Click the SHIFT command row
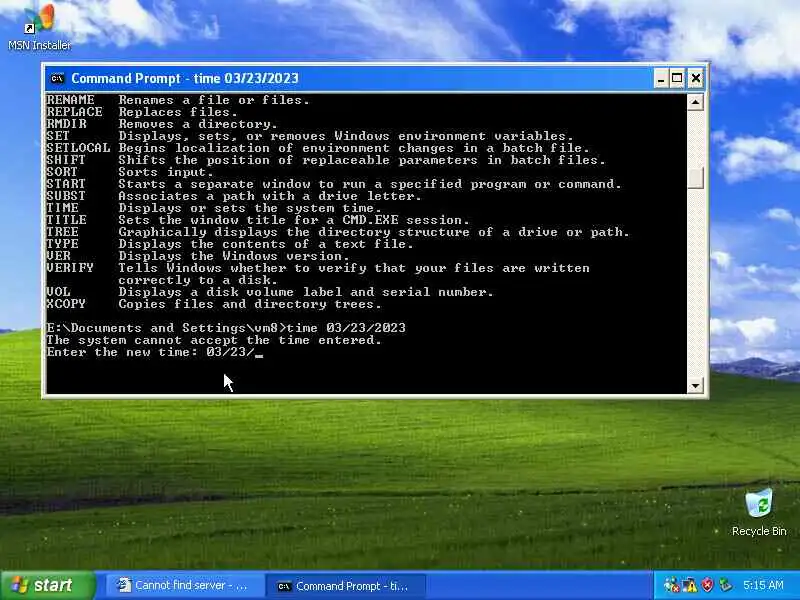 click(326, 160)
